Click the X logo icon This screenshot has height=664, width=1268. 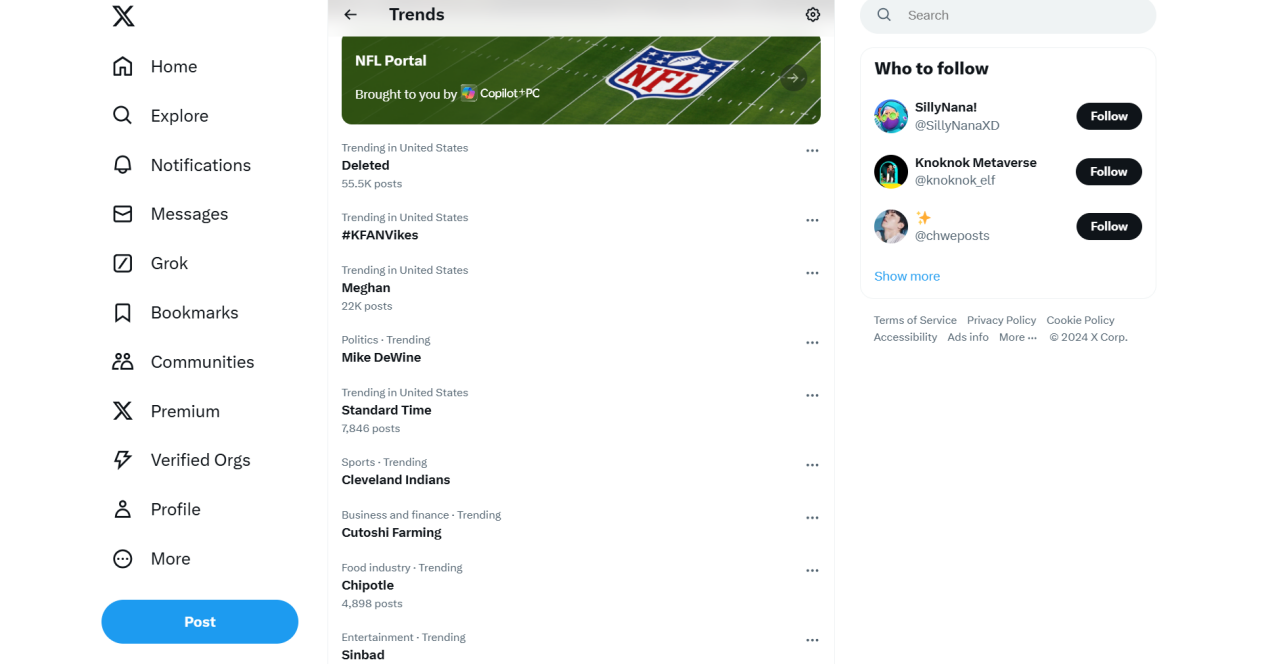(x=123, y=16)
